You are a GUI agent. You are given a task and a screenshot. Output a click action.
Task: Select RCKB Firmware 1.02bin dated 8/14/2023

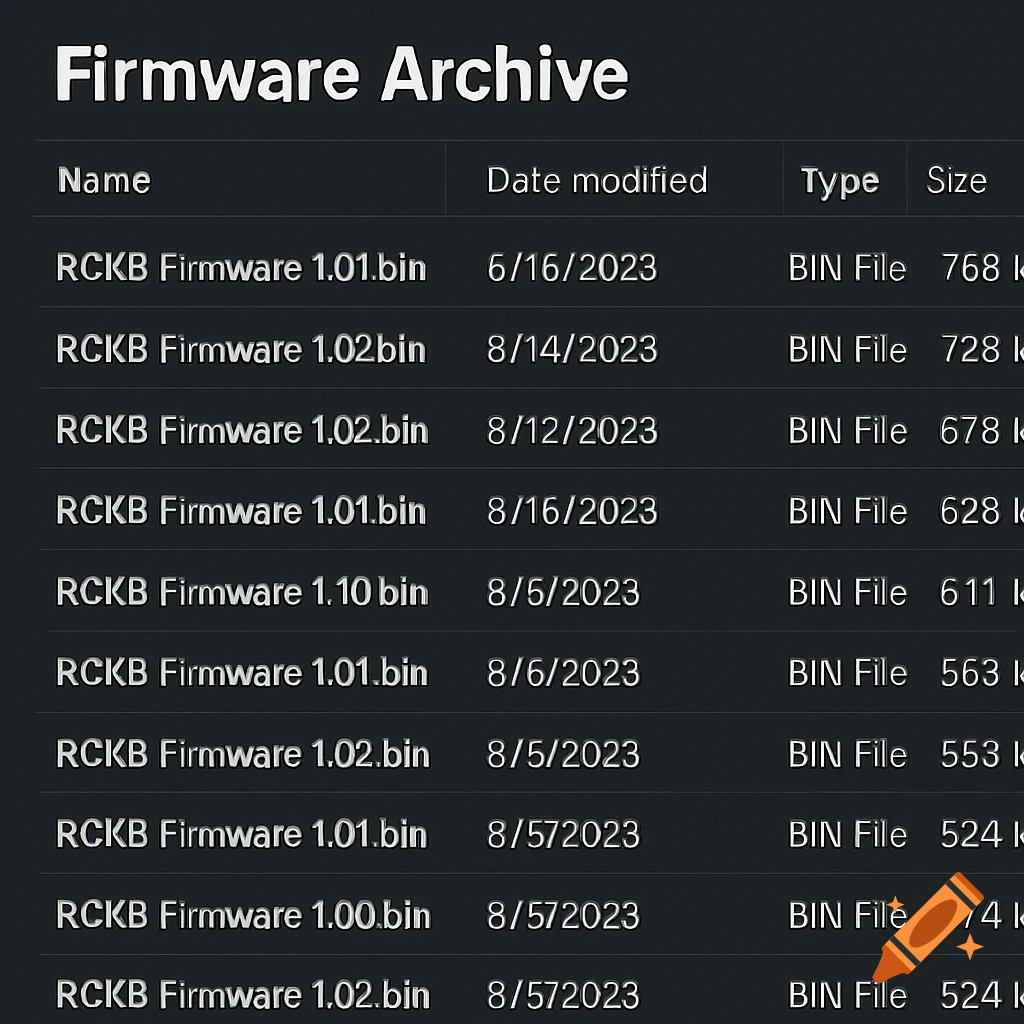240,349
